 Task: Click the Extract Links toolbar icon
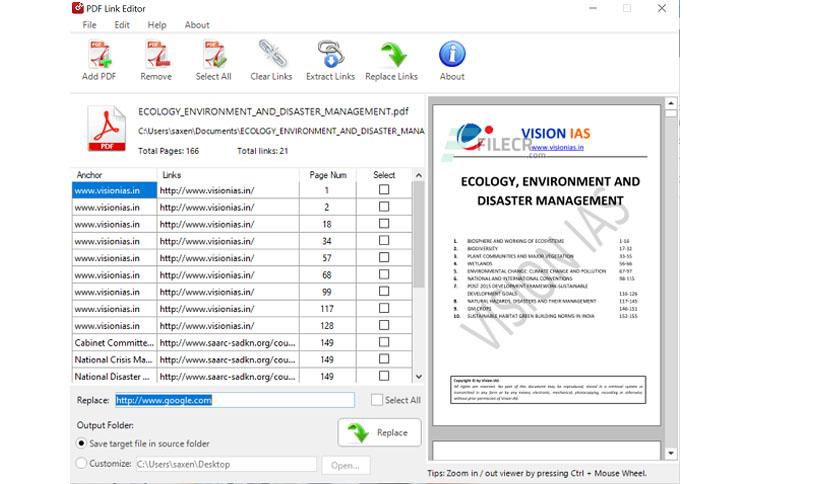pyautogui.click(x=331, y=54)
